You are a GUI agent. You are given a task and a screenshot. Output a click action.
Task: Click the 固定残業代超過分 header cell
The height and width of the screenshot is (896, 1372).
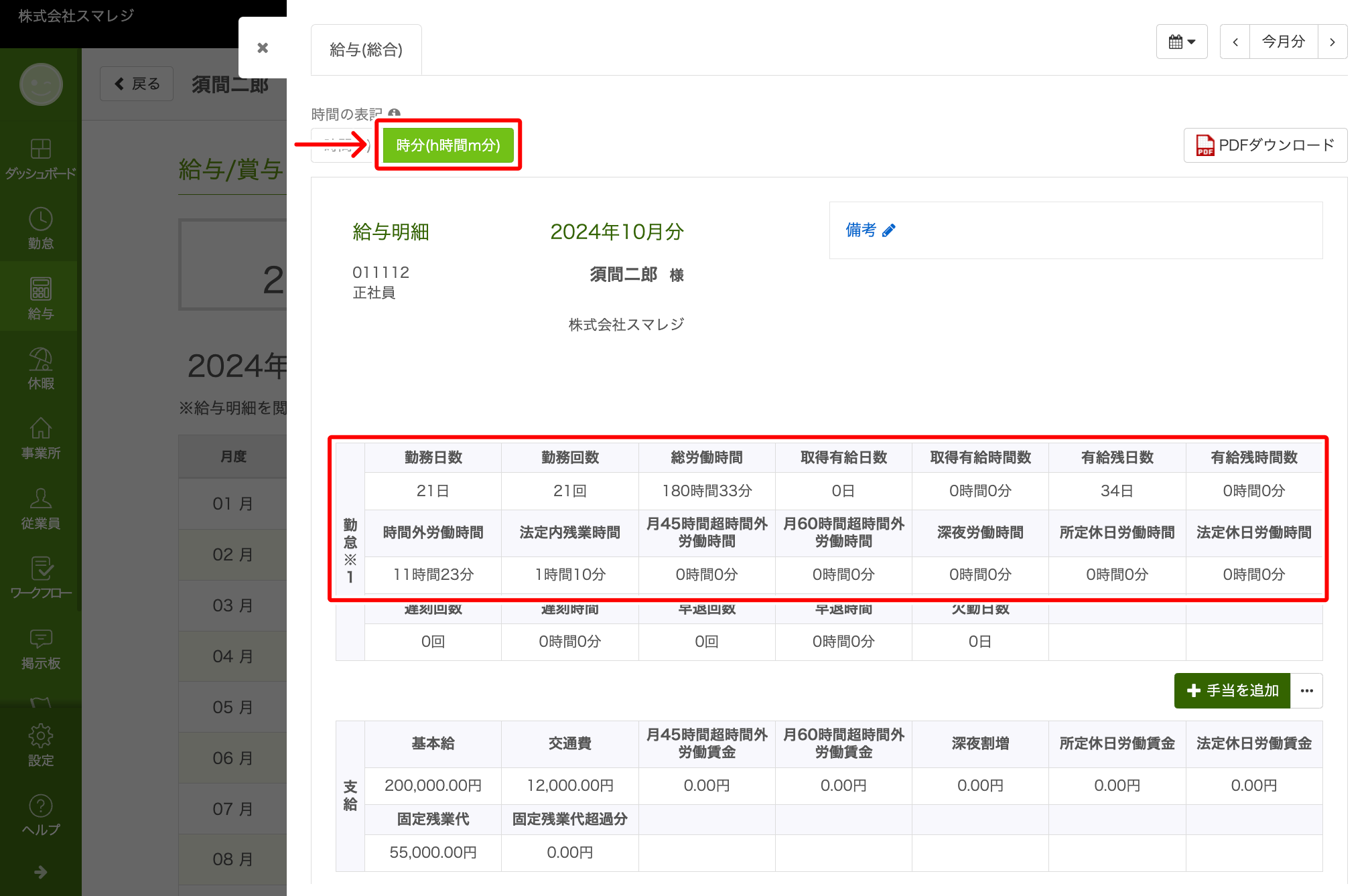[570, 819]
